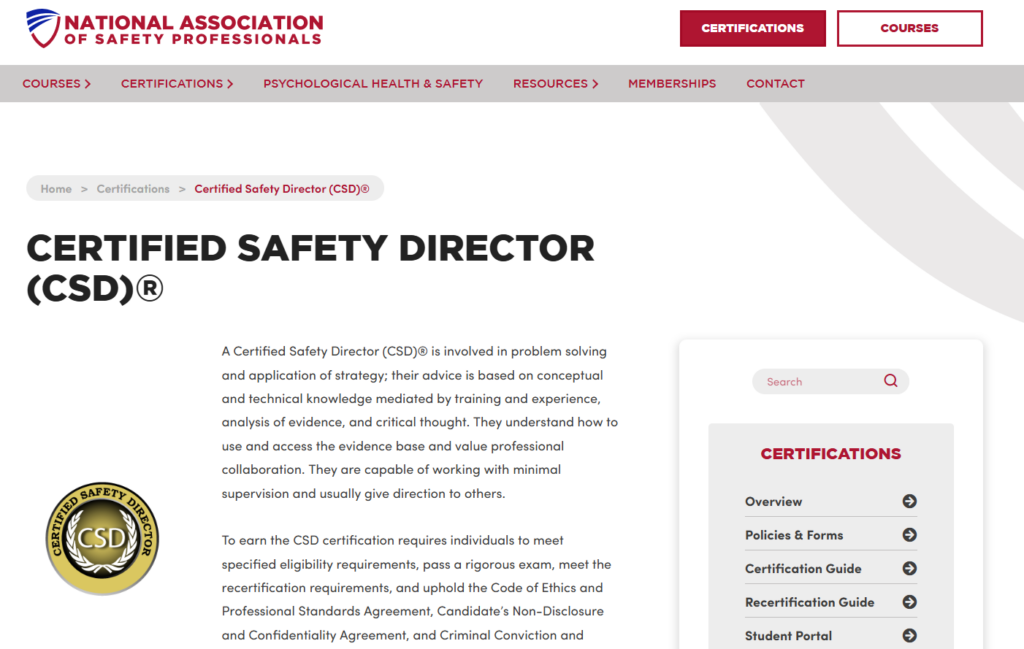Open the Resources navigation menu label
The width and height of the screenshot is (1024, 649).
[x=551, y=84]
